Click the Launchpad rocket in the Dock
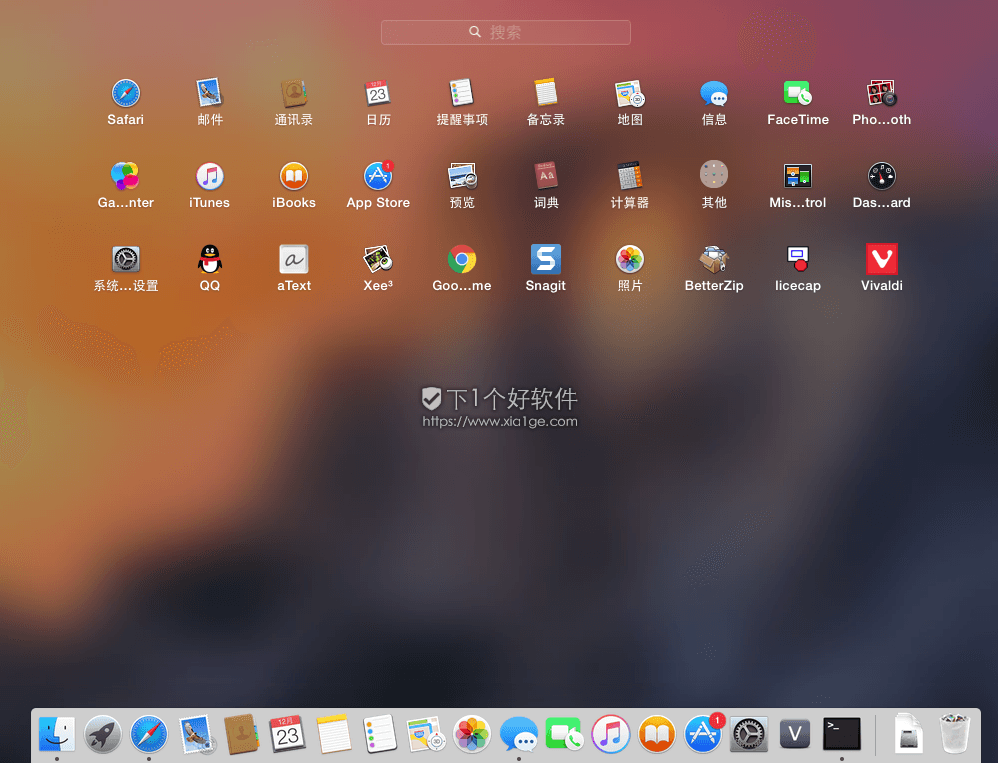The width and height of the screenshot is (998, 763). click(x=102, y=735)
